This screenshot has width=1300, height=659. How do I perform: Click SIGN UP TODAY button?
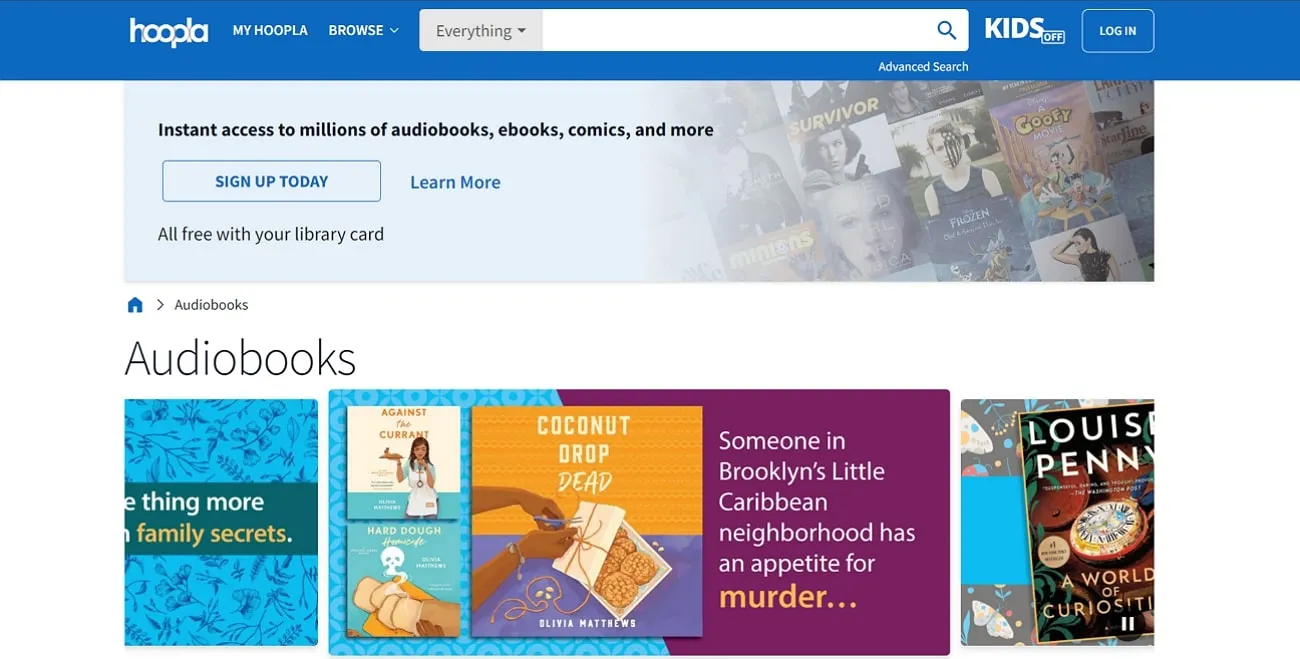(x=271, y=181)
